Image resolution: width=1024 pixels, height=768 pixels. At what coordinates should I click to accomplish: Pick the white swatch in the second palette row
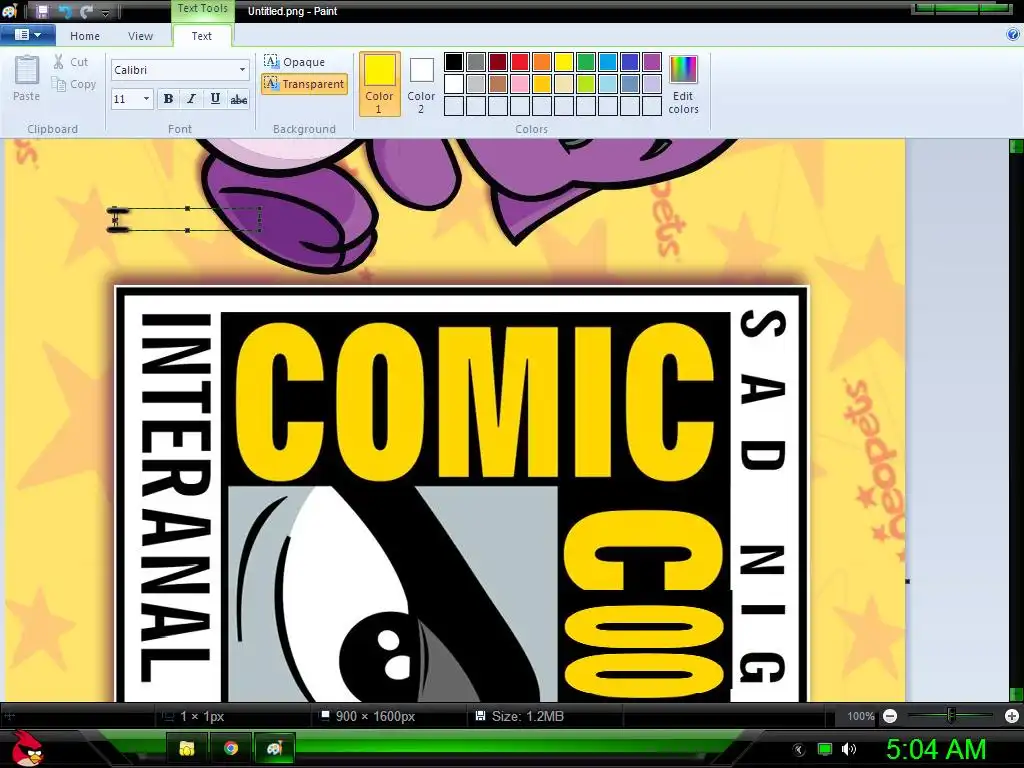coord(454,84)
